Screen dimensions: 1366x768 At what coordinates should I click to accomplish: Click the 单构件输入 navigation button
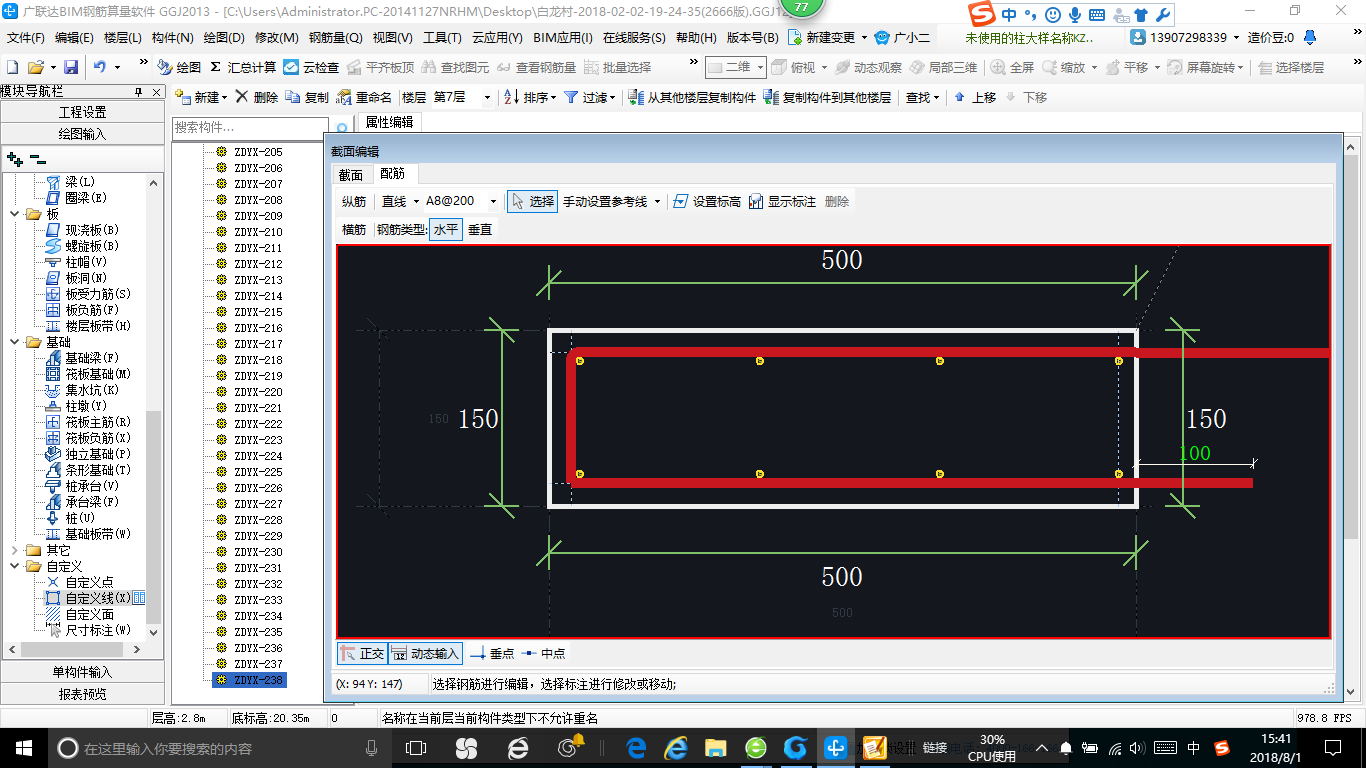[82, 672]
